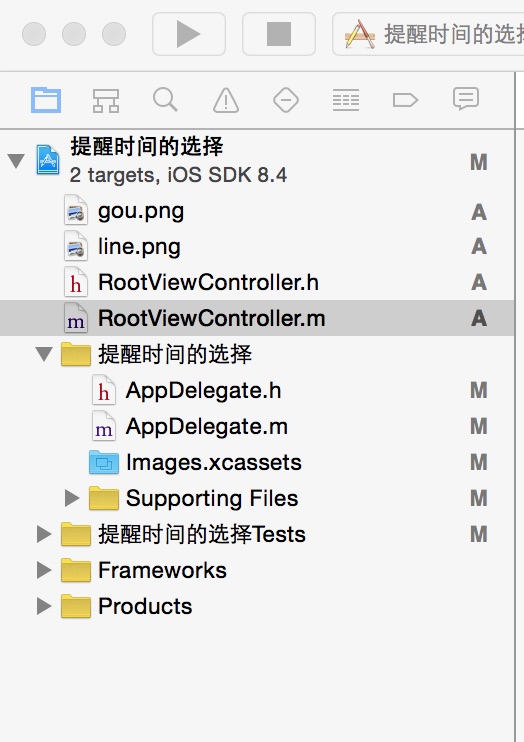Image resolution: width=524 pixels, height=742 pixels.
Task: Expand Supporting Files group triangle
Action: (71, 498)
